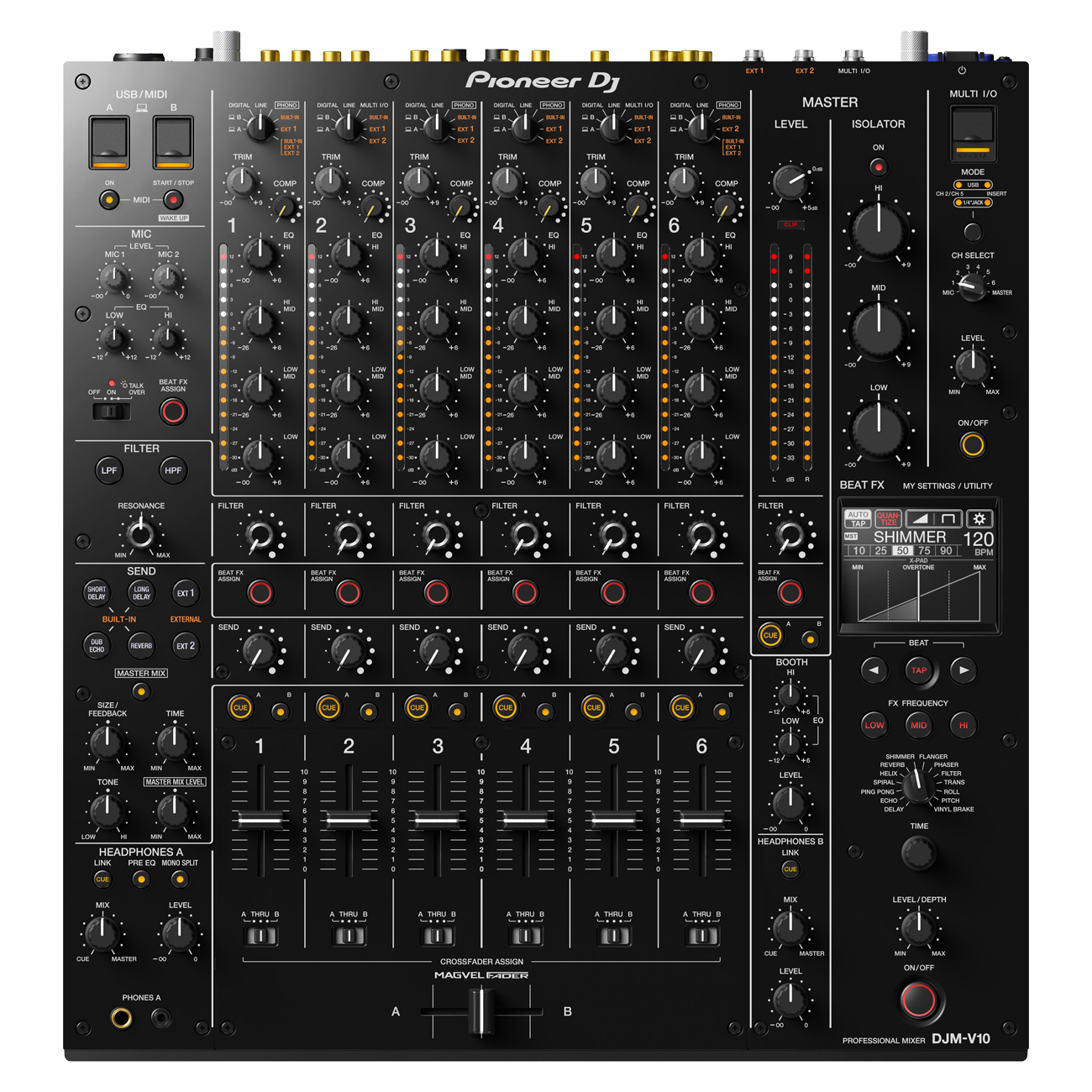The image size is (1092, 1092).
Task: Click channel 1 input source selector knob
Action: point(260,127)
